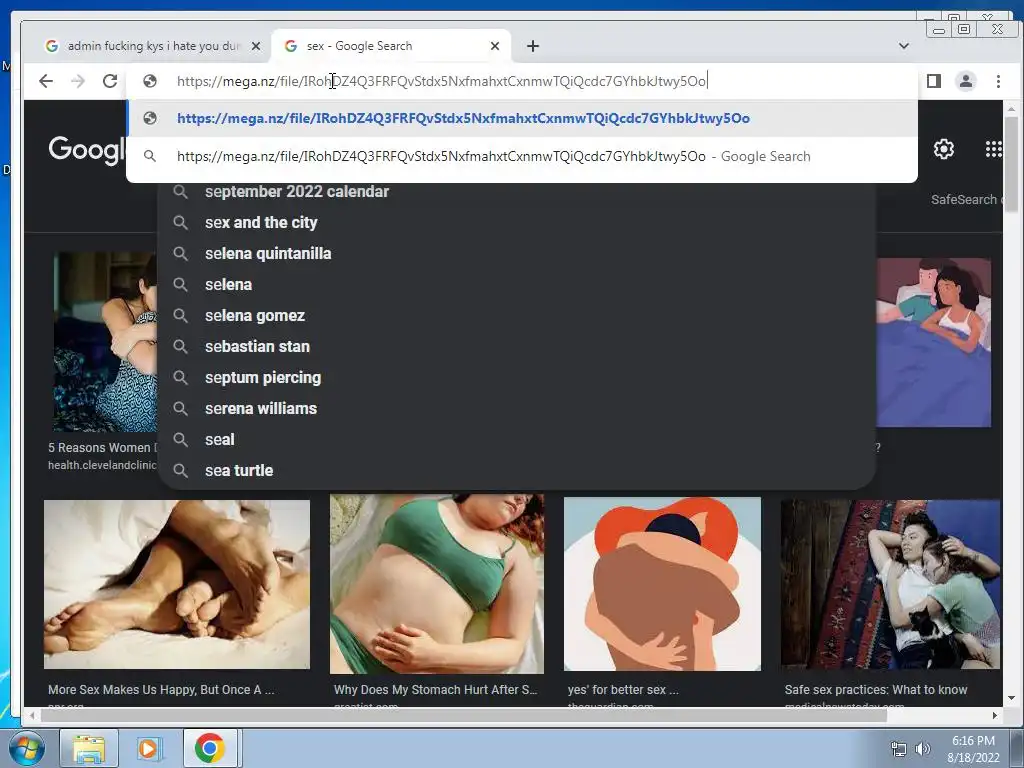Click 'Safe sex practices: What to know' caption
Viewport: 1024px width, 768px height.
click(x=876, y=690)
